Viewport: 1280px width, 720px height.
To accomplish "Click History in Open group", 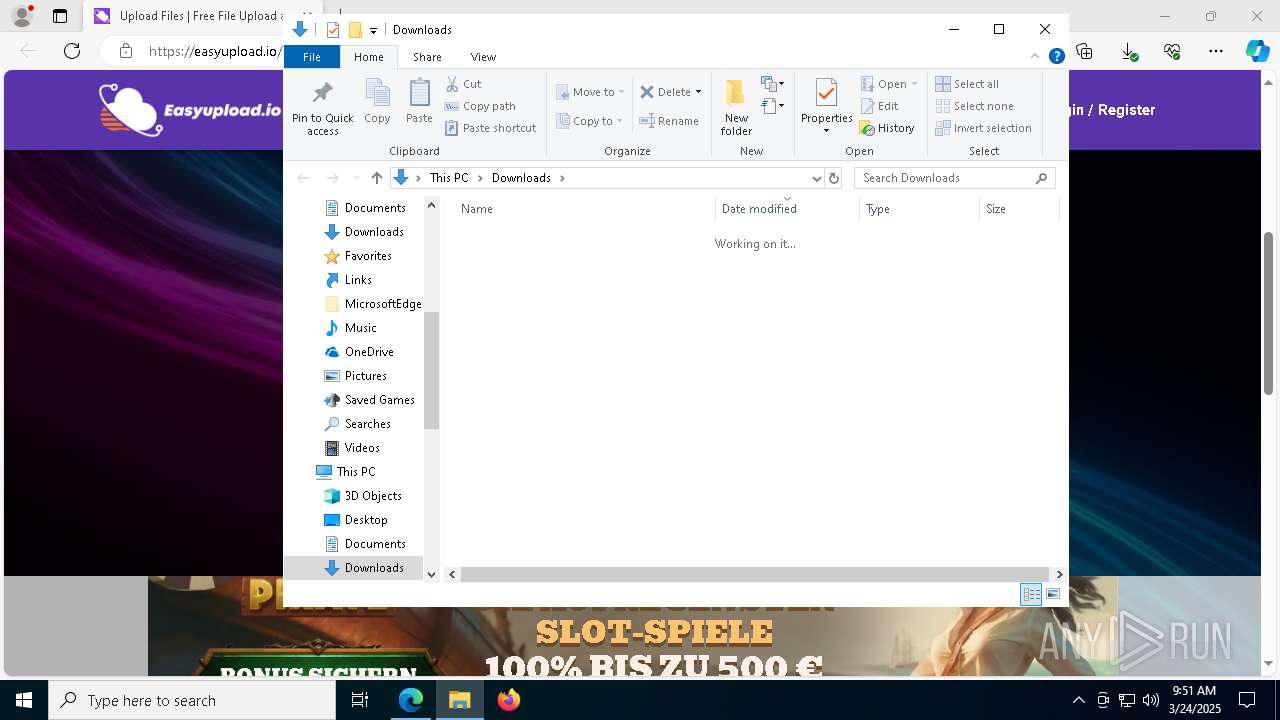I will click(x=887, y=128).
